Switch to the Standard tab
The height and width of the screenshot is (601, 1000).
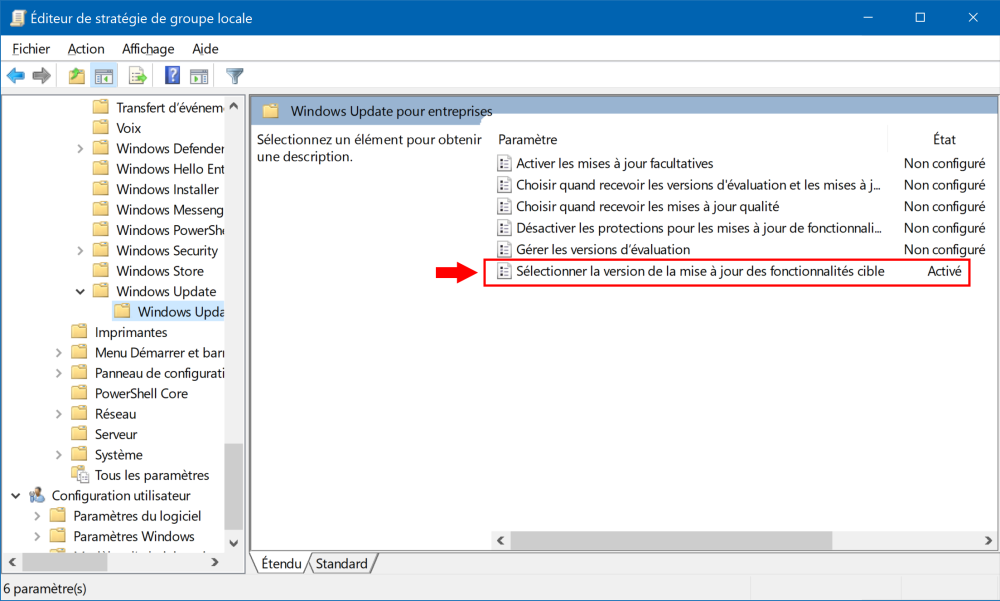342,563
